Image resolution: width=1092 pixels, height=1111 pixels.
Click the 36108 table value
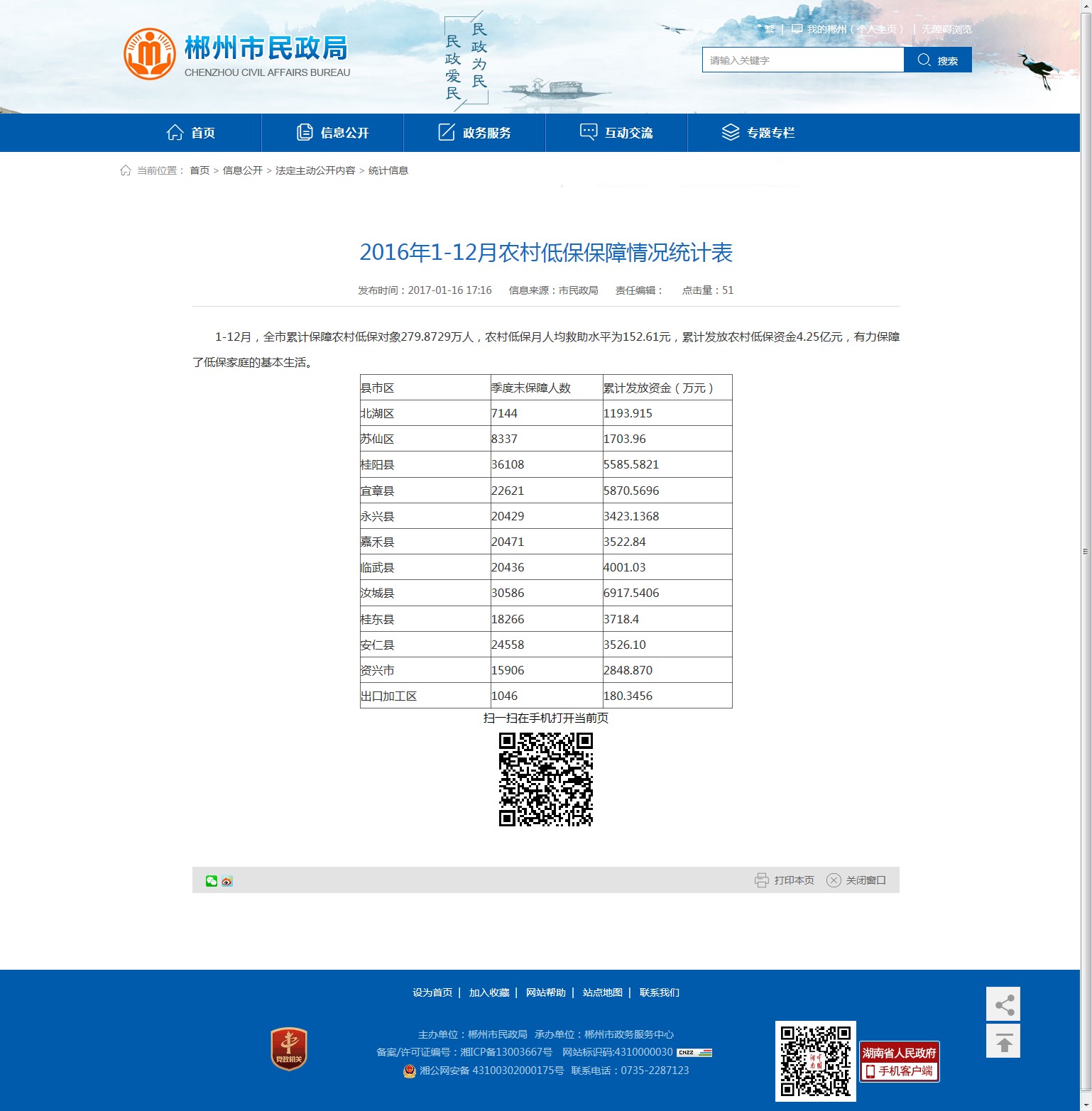click(508, 464)
